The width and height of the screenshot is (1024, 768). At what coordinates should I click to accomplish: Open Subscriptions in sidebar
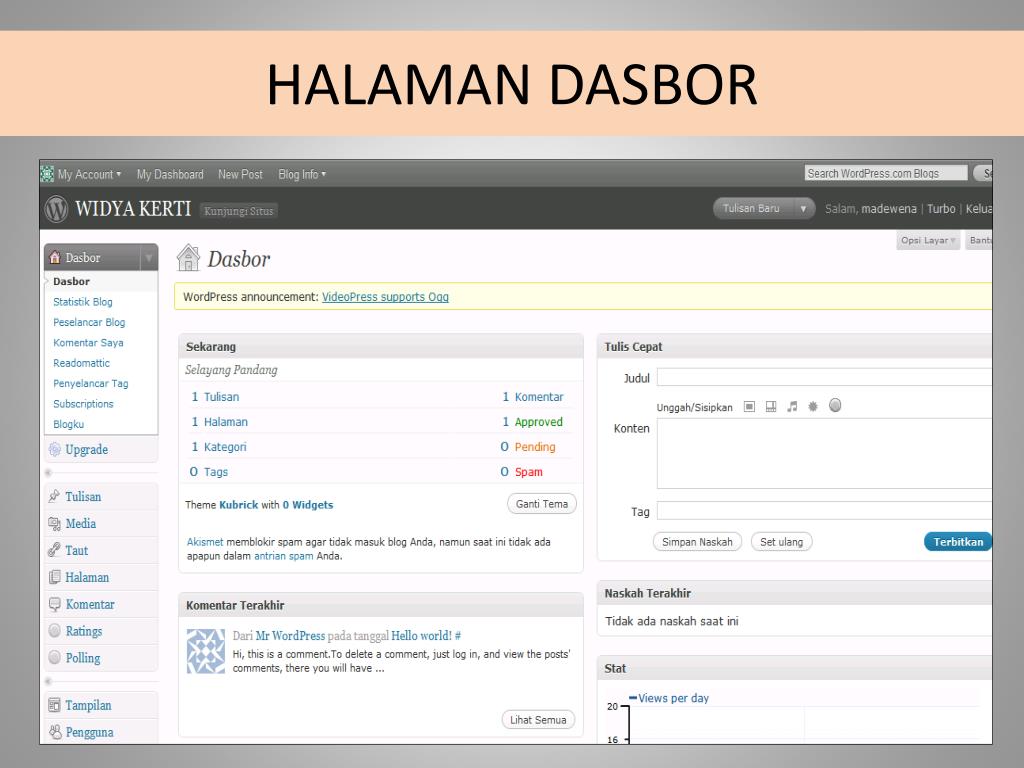[84, 404]
